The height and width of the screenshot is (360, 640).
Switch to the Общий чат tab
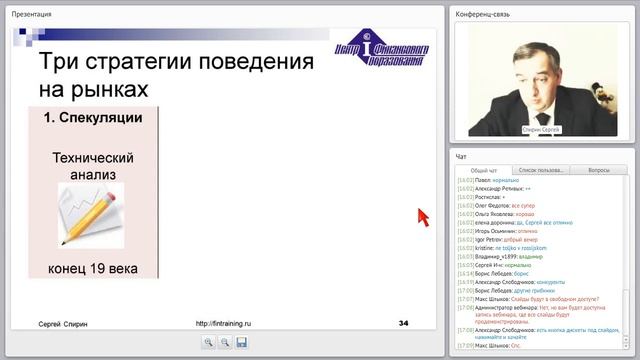point(484,170)
